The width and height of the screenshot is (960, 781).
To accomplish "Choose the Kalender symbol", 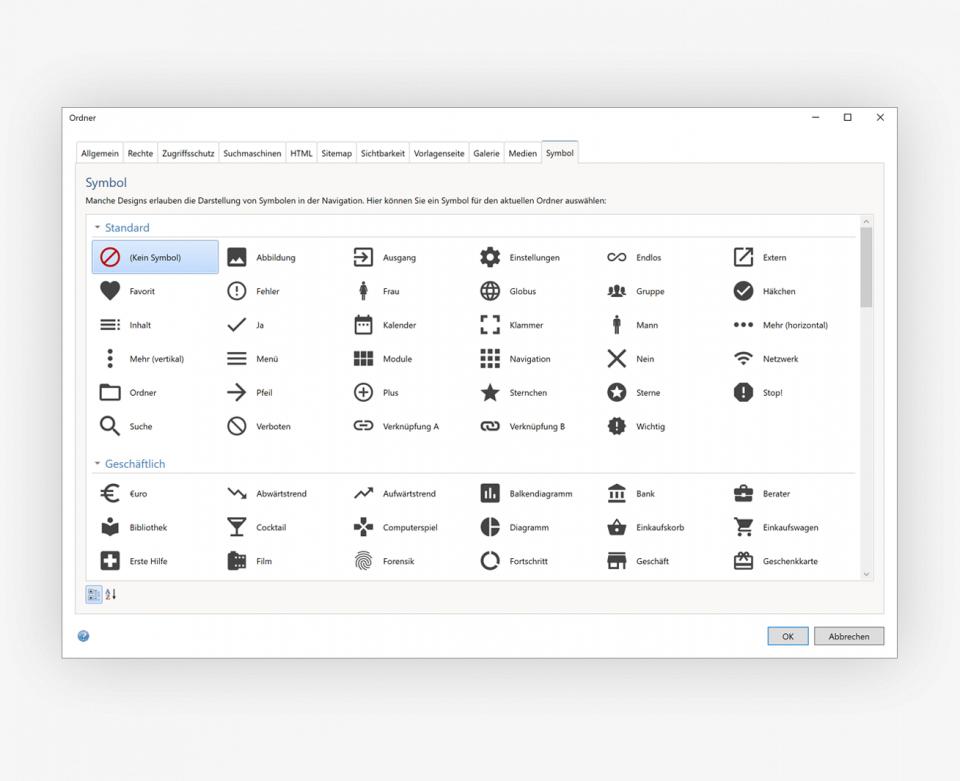I will pos(363,325).
